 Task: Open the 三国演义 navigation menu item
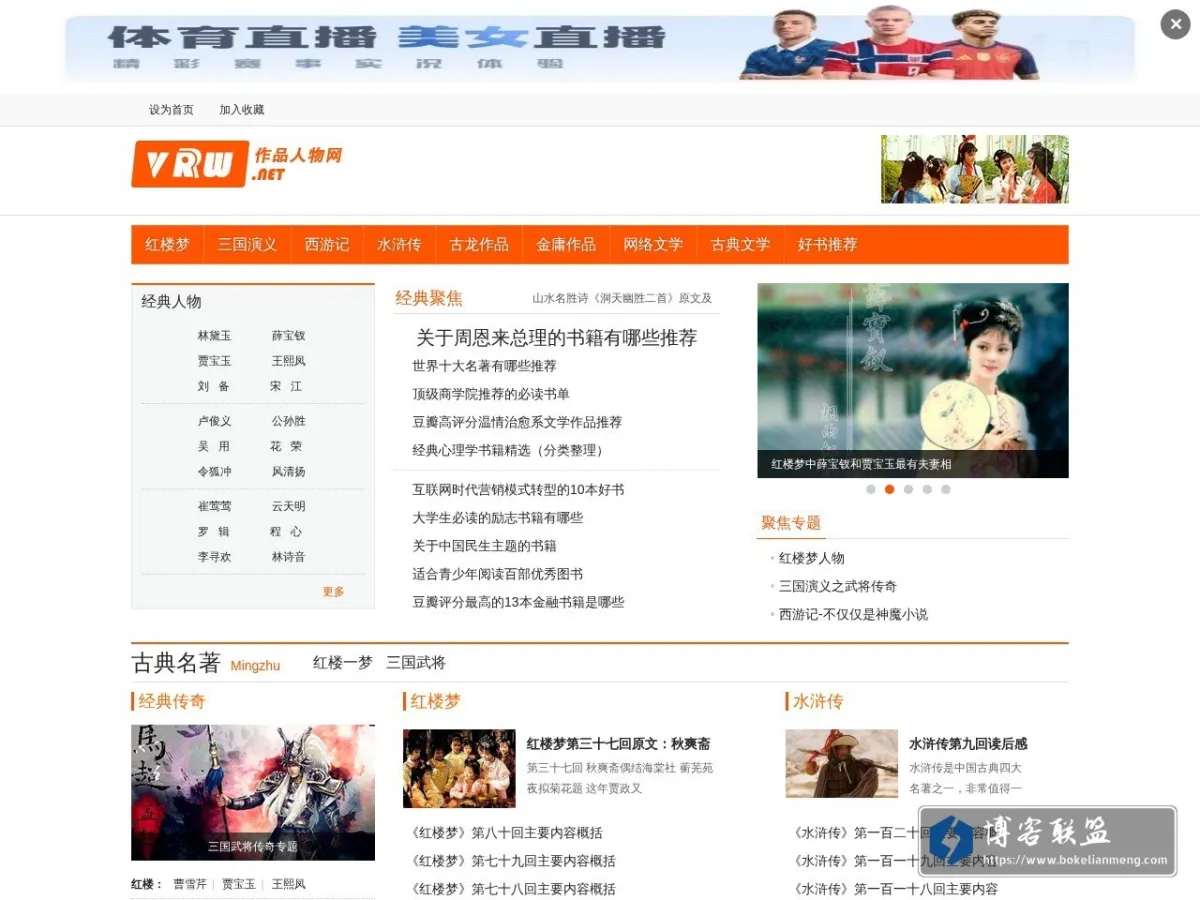coord(247,244)
